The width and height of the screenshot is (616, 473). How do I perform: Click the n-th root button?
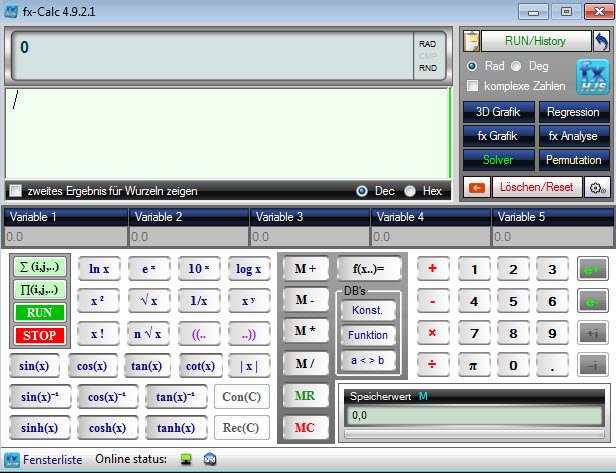[148, 334]
